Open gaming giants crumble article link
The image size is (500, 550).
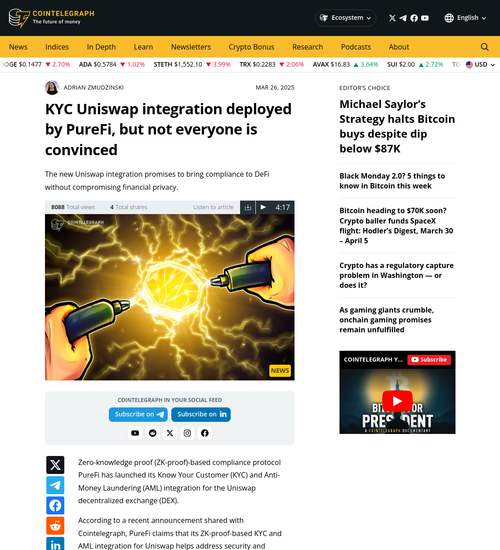click(x=387, y=320)
